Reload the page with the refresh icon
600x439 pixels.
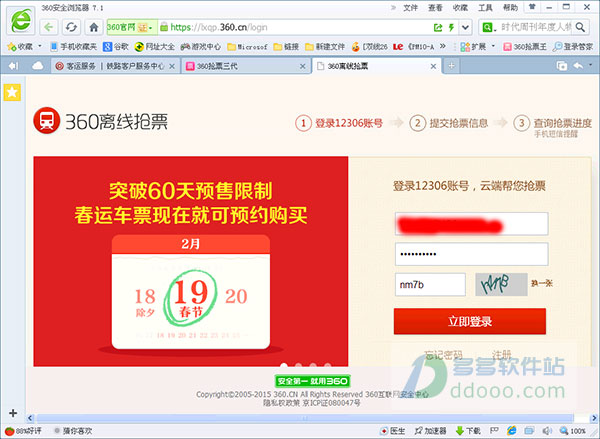pos(71,27)
